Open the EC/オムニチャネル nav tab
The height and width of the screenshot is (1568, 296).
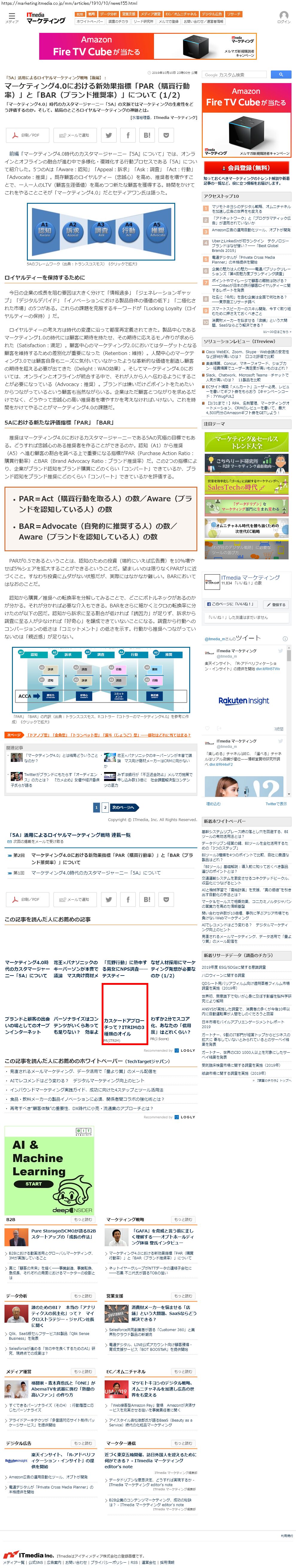(x=181, y=14)
